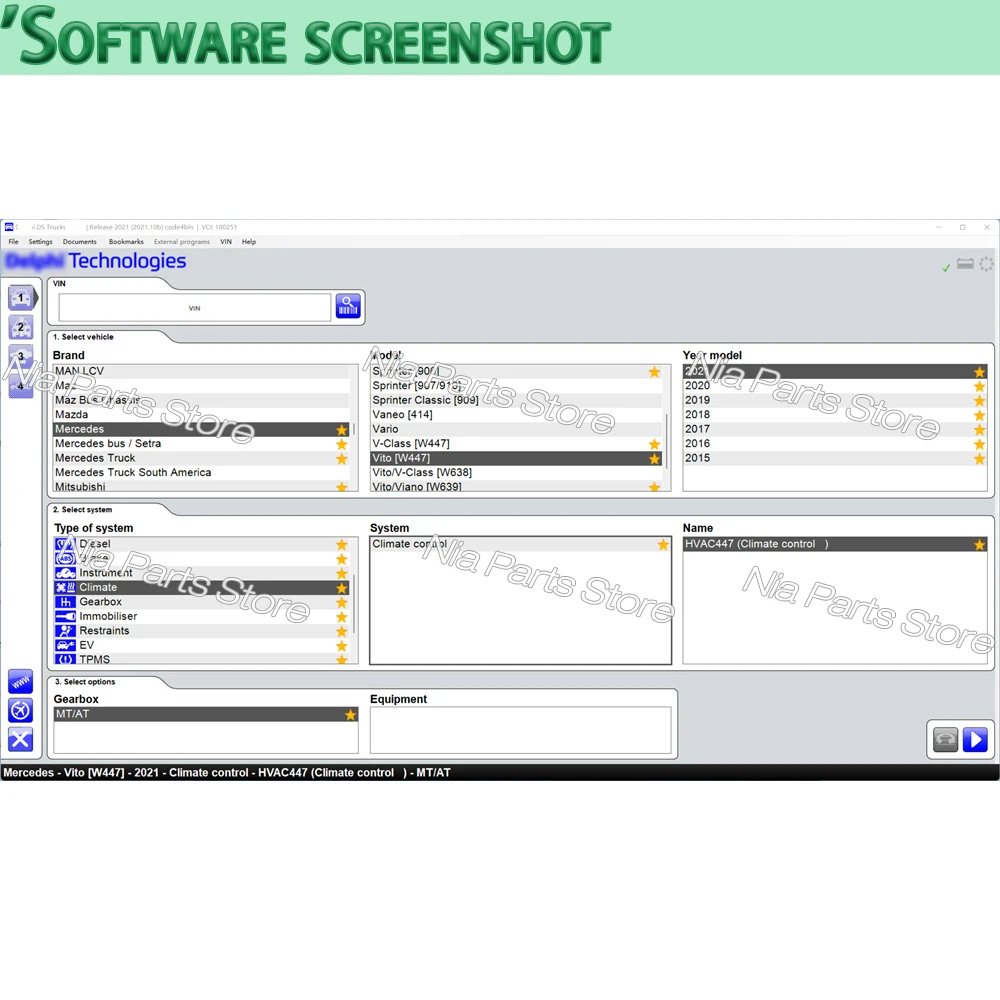Select Vito/Viano [W639] model
The image size is (1000, 1000).
pyautogui.click(x=517, y=486)
